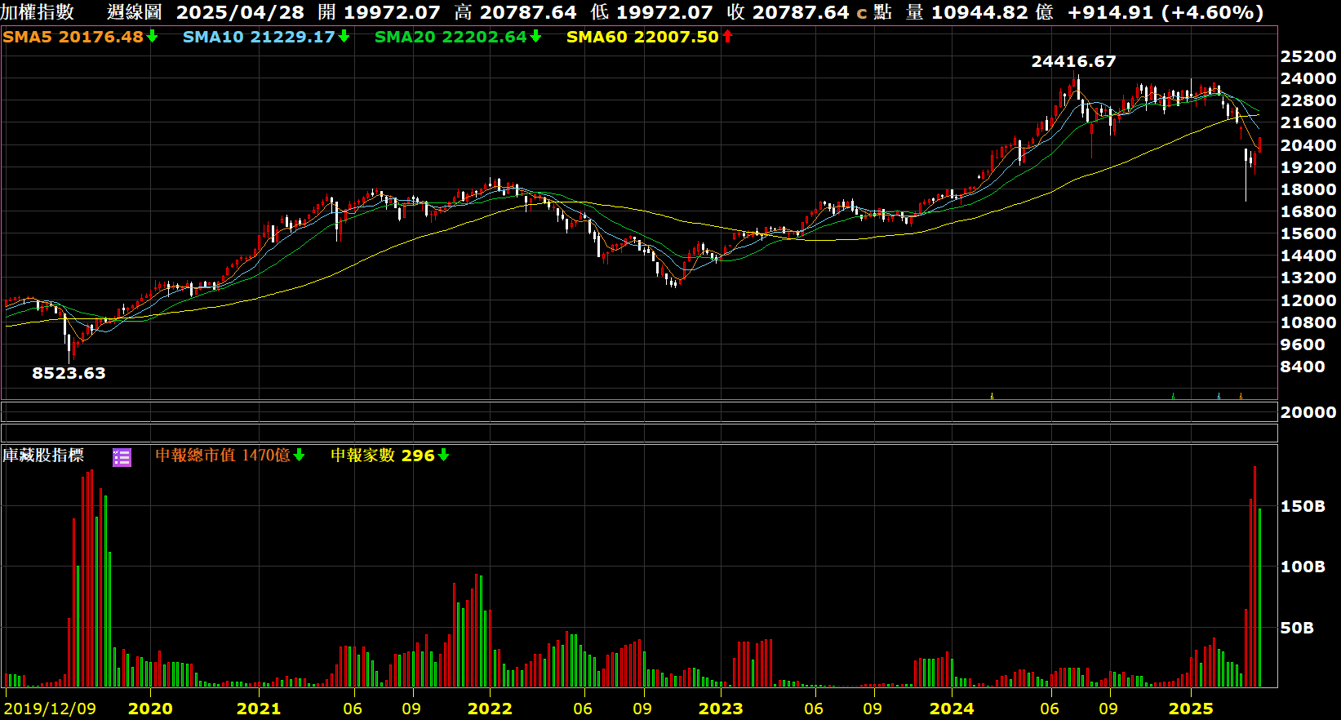Click the green down arrow after SMA10 value
This screenshot has width=1341, height=720.
coord(344,37)
